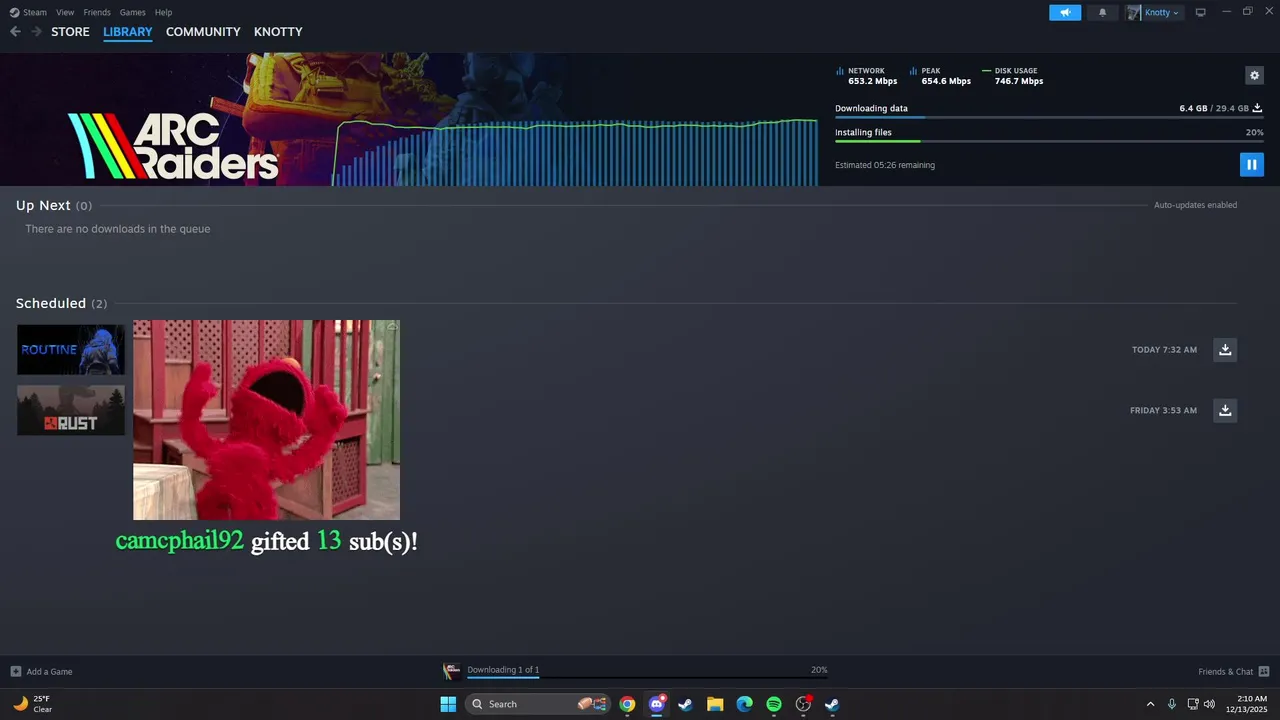Open the Windows Start menu
The image size is (1280, 720).
coord(448,704)
